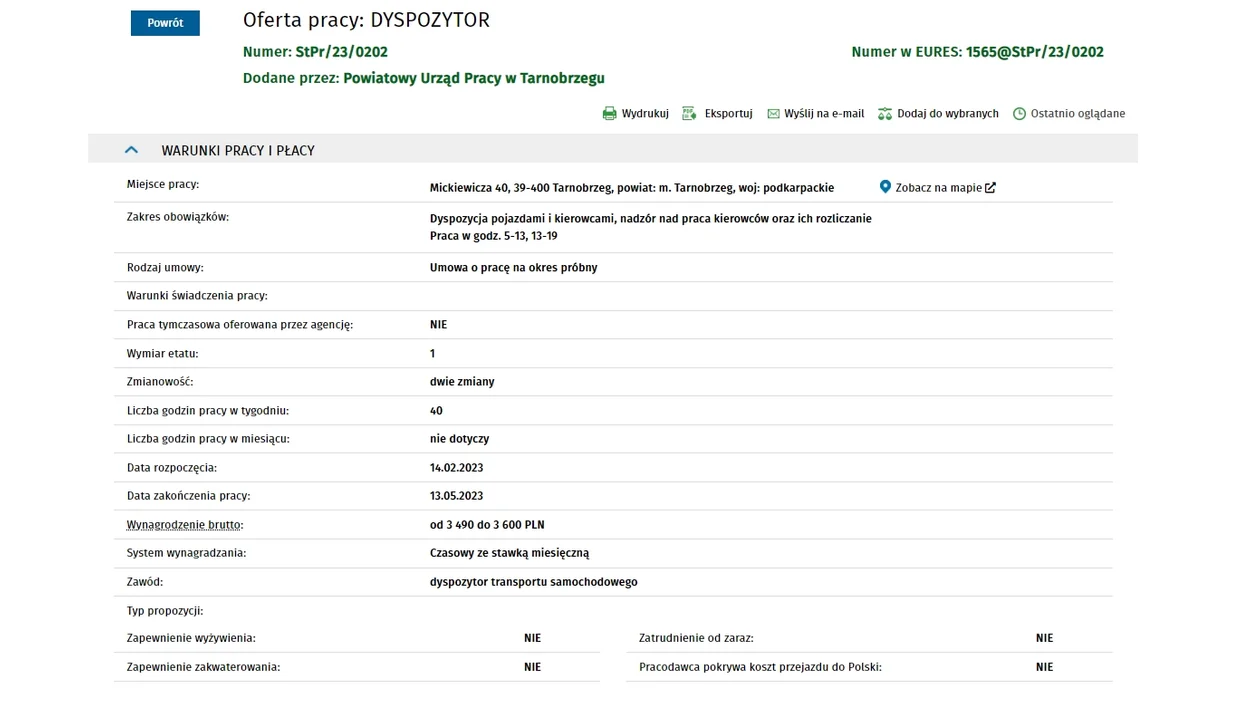Click the Wyślij na e-mail text
This screenshot has height=717, width=1260.
(824, 114)
